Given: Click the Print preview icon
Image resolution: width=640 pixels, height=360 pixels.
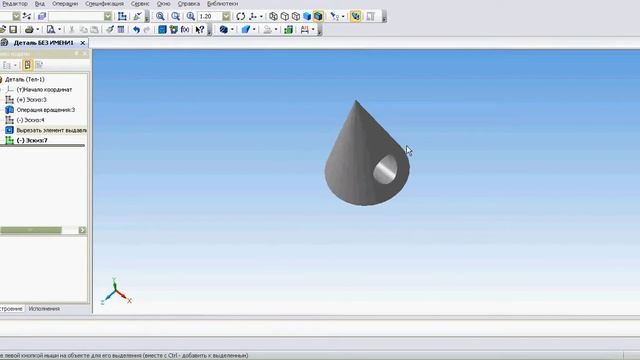Looking at the screenshot, I should pos(51,29).
